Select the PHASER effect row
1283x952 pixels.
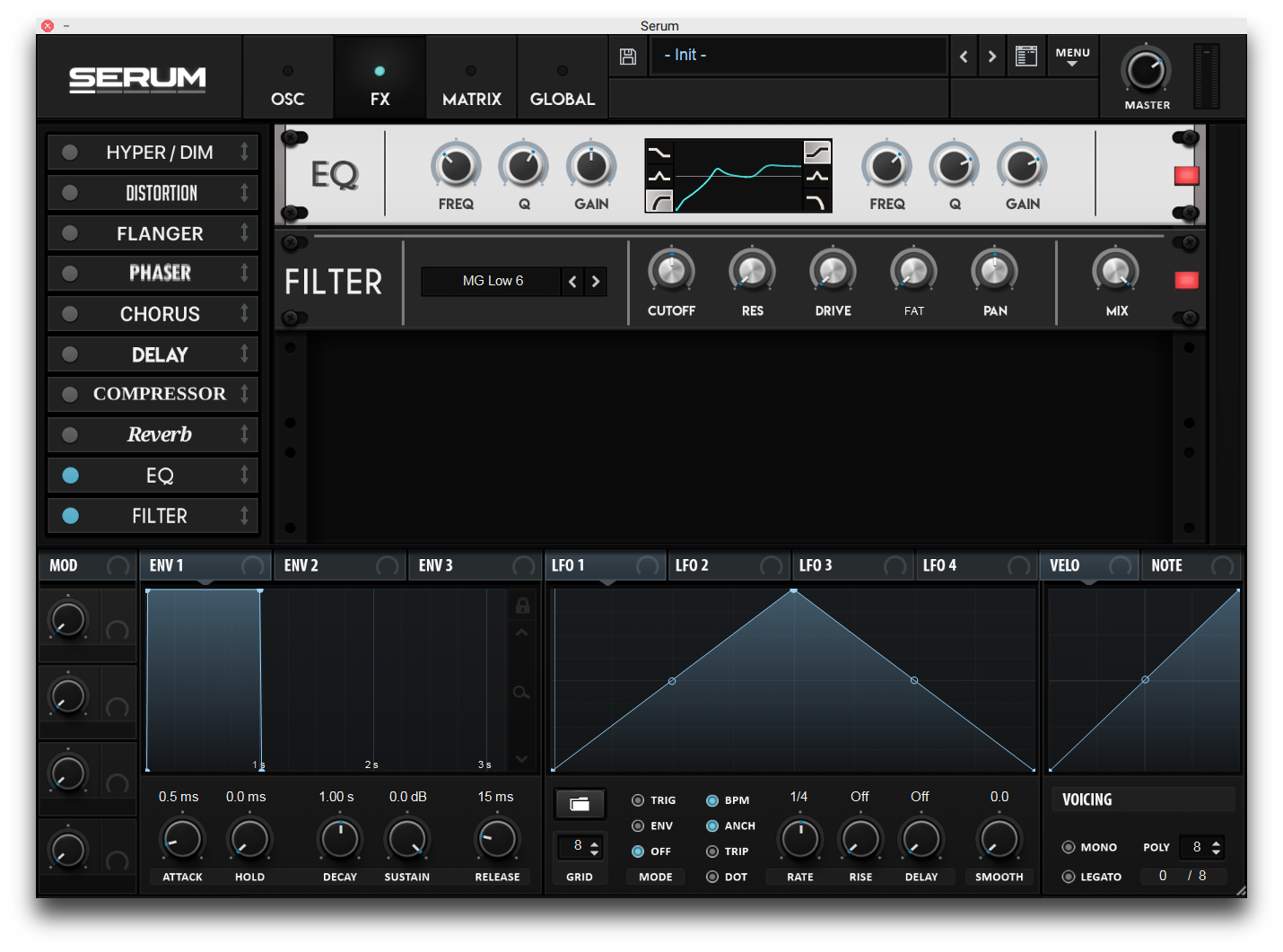pos(153,273)
